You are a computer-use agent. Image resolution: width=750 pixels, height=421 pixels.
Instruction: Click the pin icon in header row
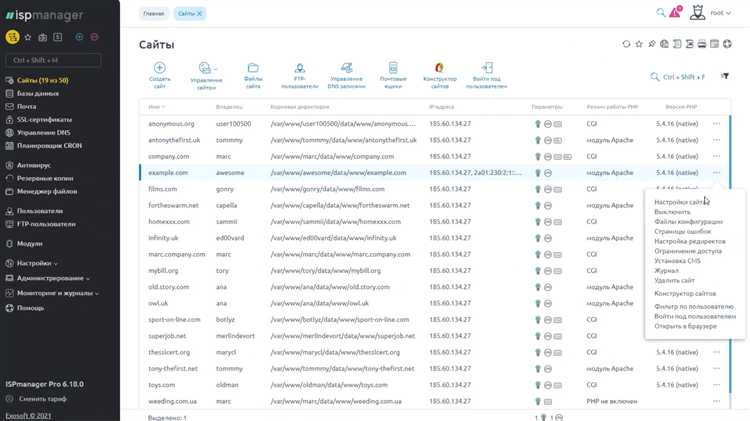point(651,44)
